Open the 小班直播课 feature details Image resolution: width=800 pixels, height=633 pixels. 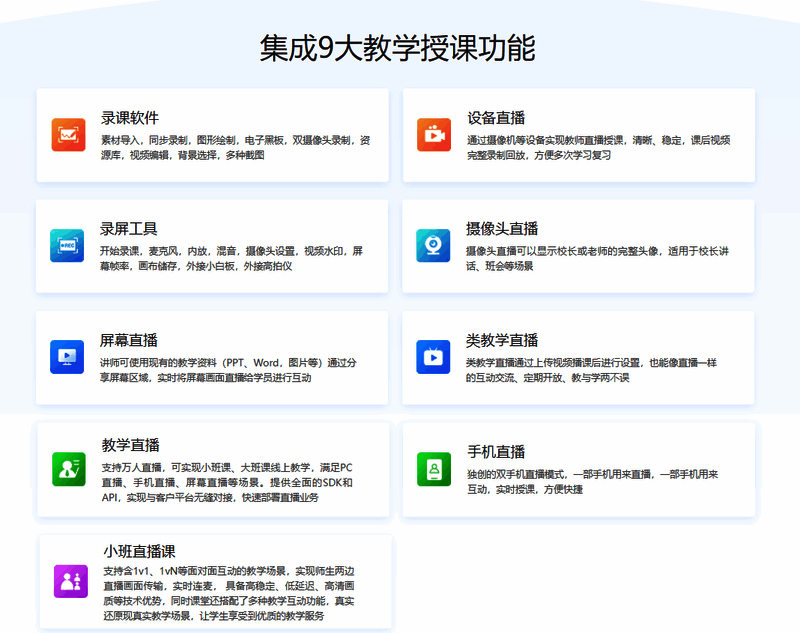(x=138, y=550)
